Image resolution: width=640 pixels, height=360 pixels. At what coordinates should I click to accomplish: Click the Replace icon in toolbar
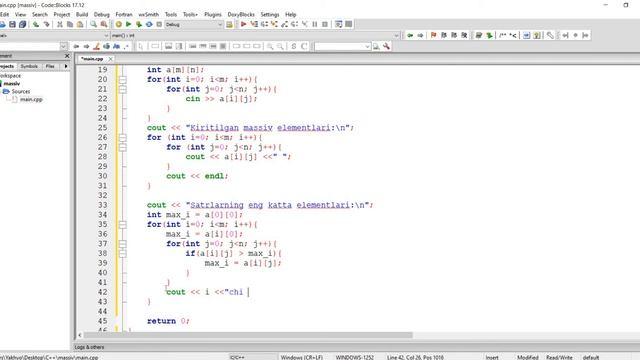tap(104, 24)
